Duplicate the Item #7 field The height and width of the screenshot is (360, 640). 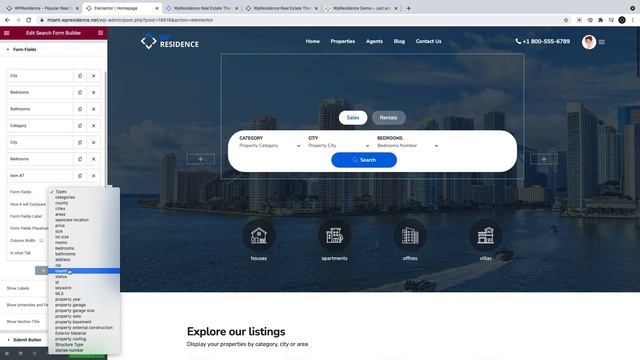pyautogui.click(x=80, y=176)
